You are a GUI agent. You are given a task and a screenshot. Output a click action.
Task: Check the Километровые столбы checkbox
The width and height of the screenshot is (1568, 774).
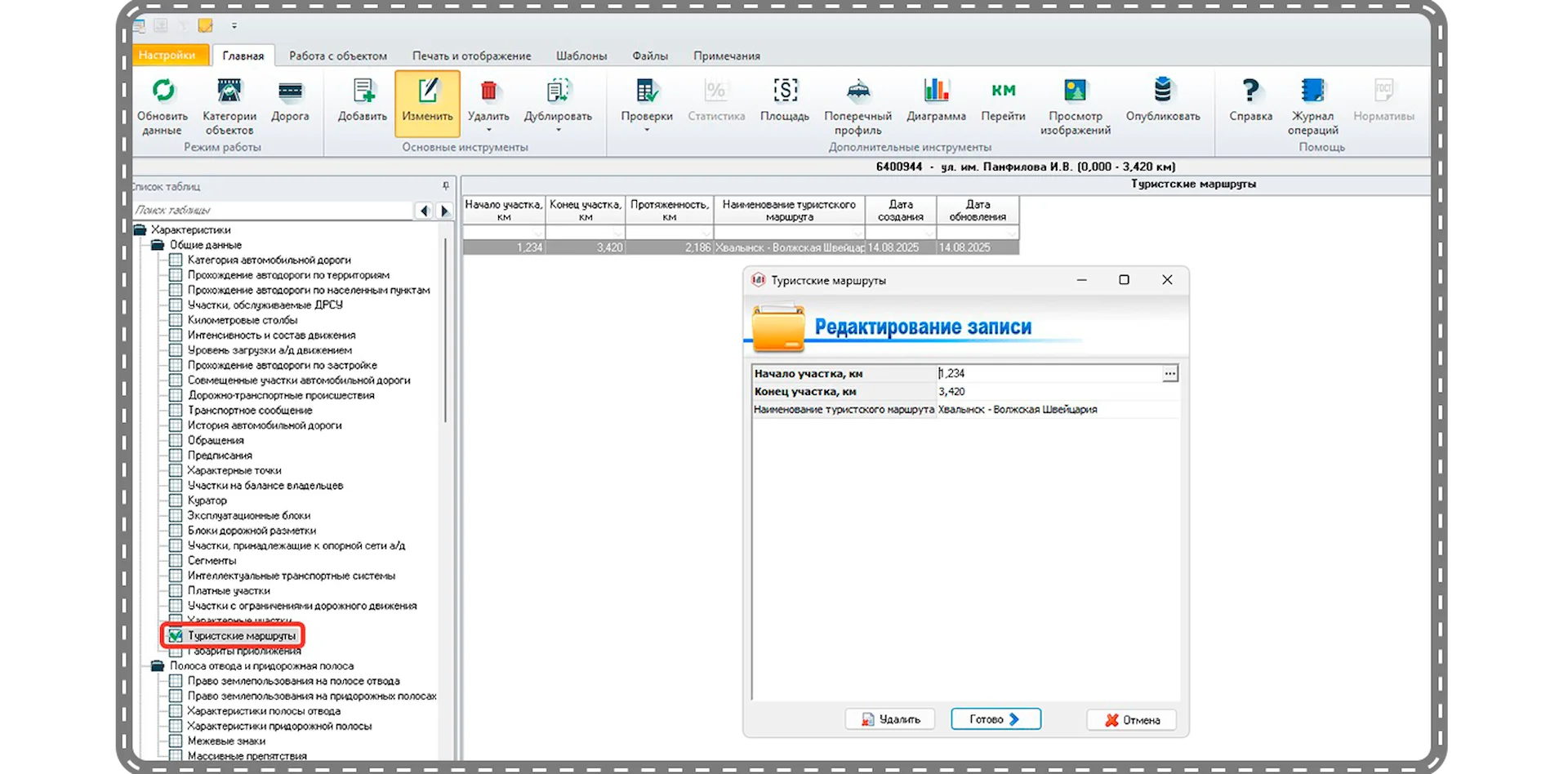pyautogui.click(x=176, y=320)
